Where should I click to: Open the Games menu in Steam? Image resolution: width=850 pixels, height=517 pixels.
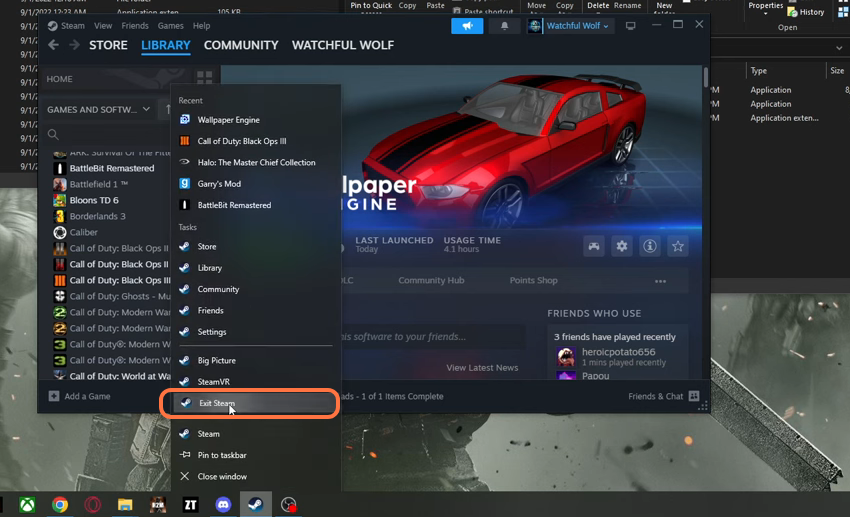coord(170,25)
